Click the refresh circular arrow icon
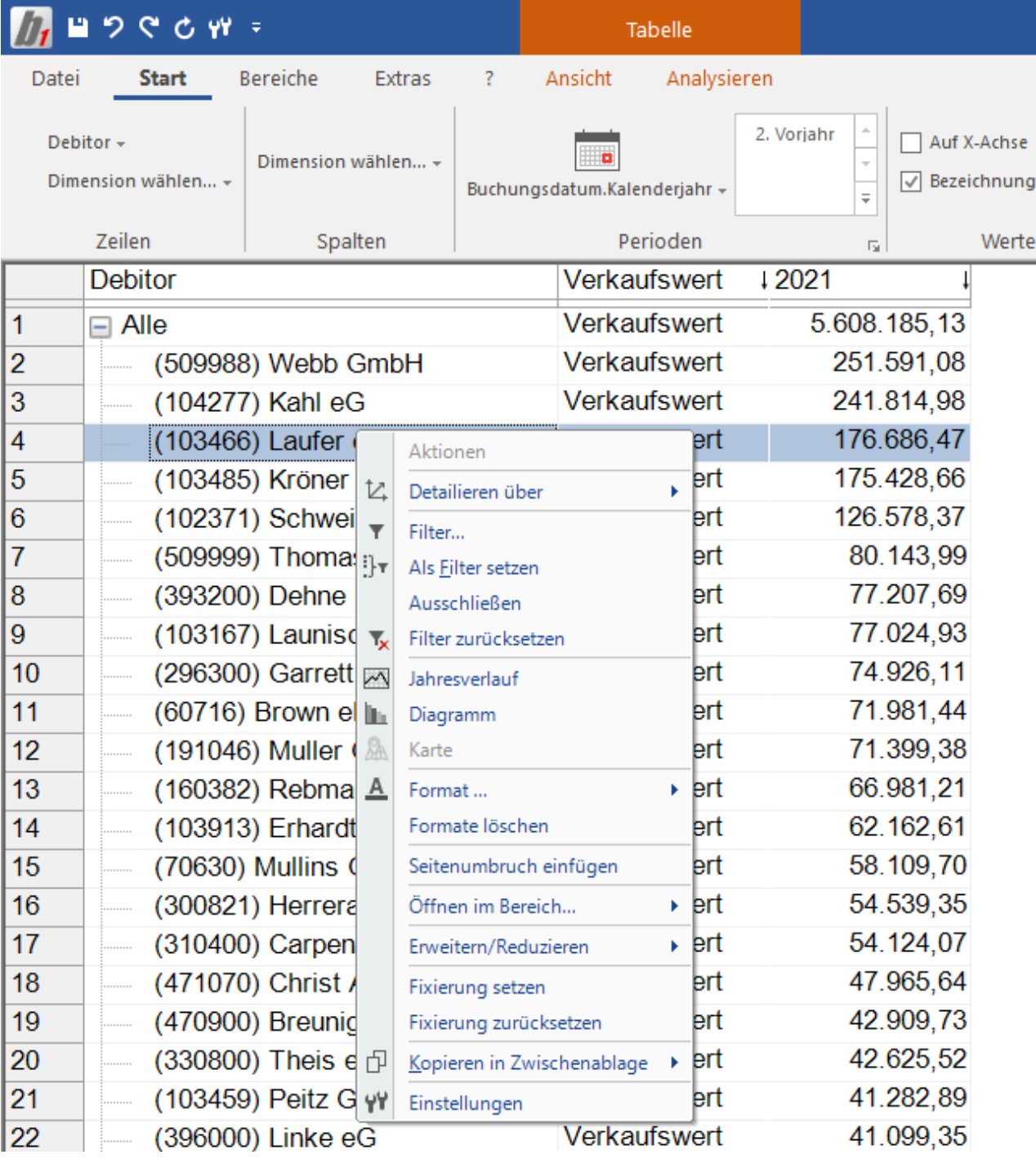This screenshot has width=1036, height=1159. 185,29
